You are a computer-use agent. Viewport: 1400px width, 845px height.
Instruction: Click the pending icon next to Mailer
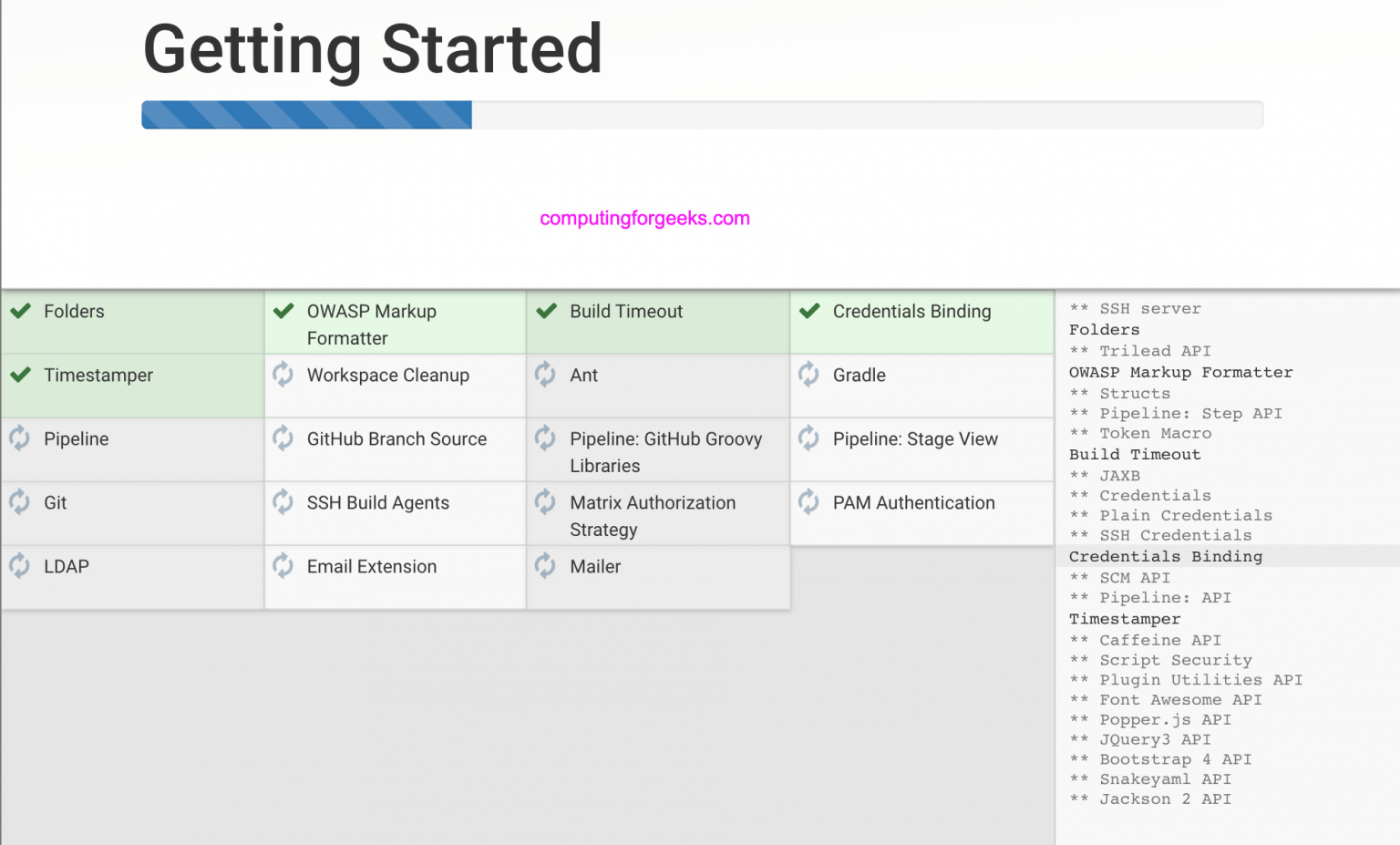click(546, 565)
